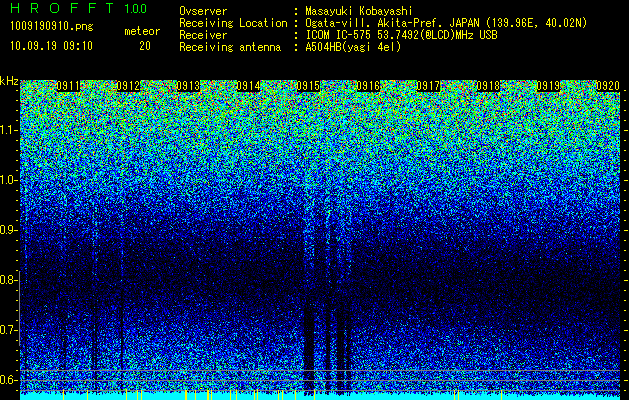The width and height of the screenshot is (629, 400).
Task: Click the 0915 time marker
Action: click(x=308, y=86)
